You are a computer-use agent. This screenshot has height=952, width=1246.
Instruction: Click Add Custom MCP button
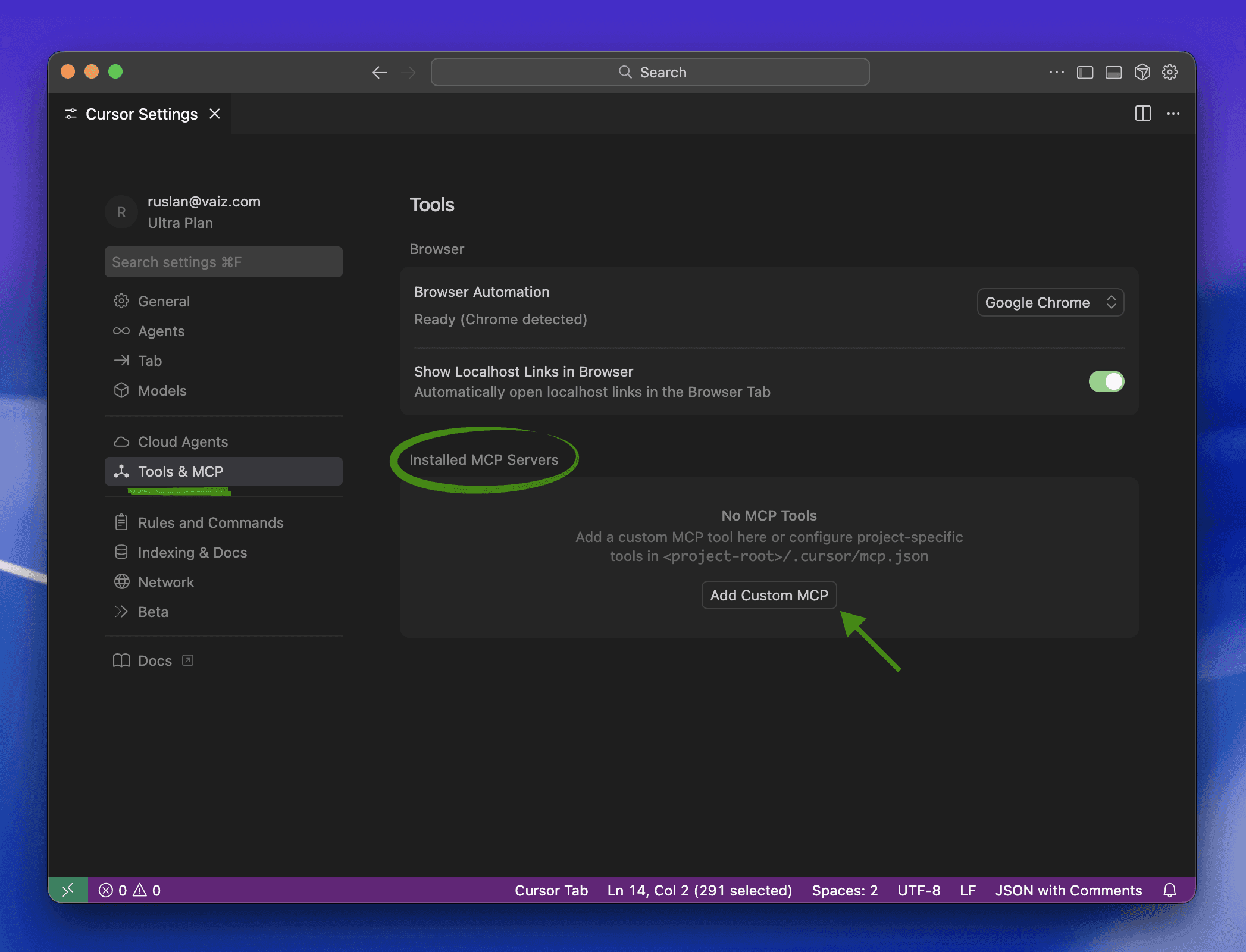(x=769, y=595)
